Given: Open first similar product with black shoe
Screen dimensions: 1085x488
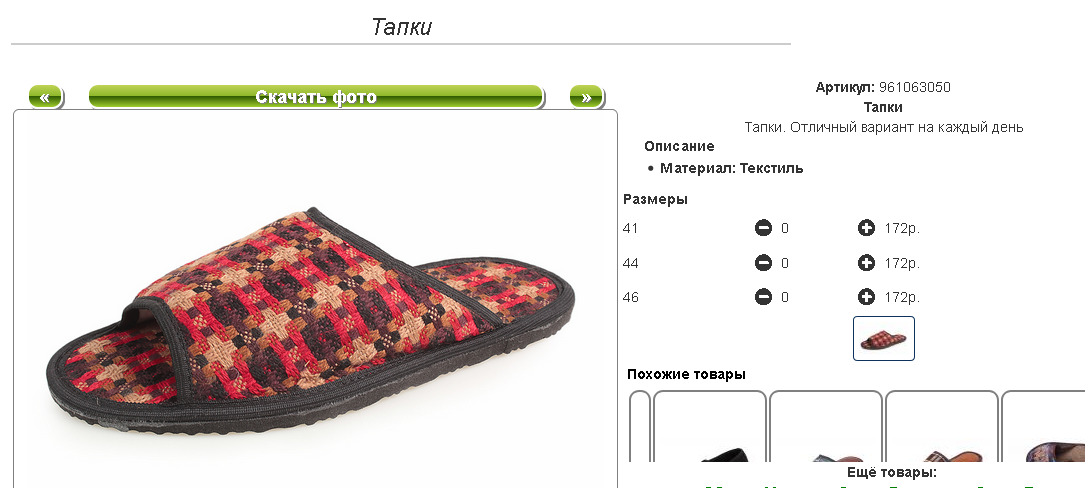Looking at the screenshot, I should tap(710, 426).
